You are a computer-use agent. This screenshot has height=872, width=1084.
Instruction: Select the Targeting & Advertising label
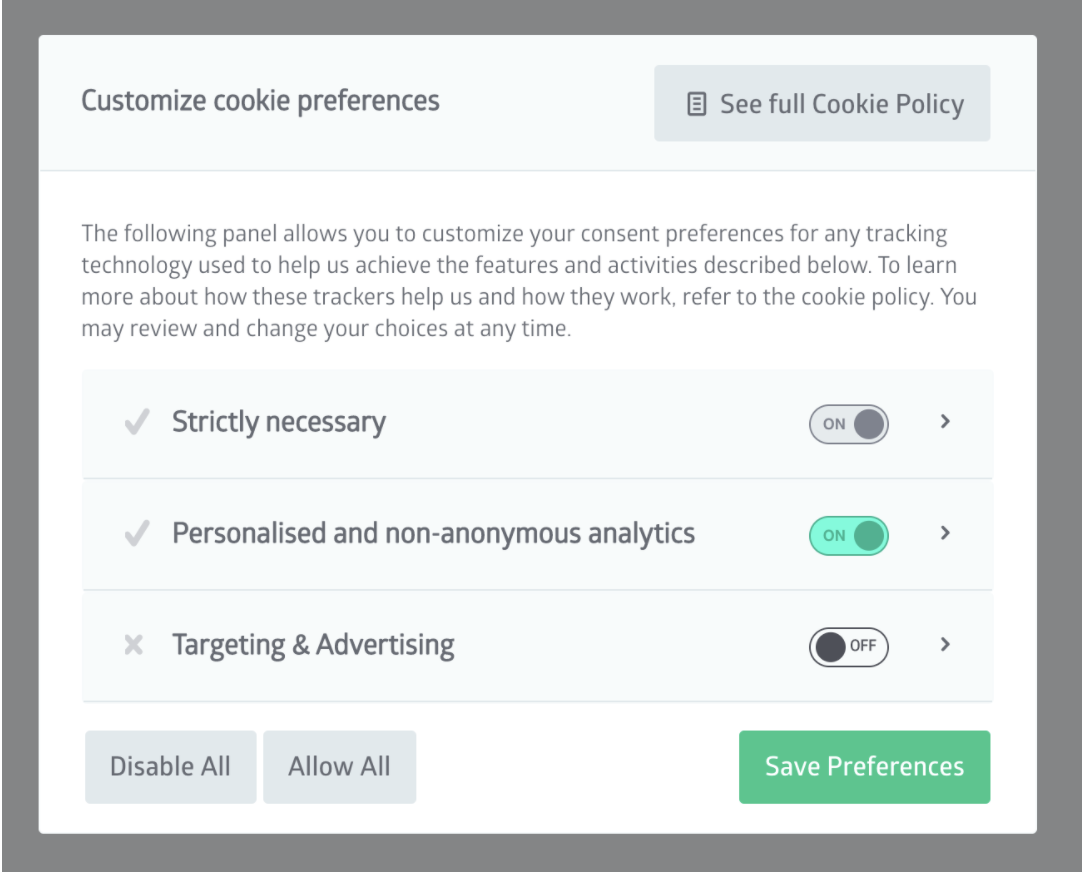click(x=313, y=645)
